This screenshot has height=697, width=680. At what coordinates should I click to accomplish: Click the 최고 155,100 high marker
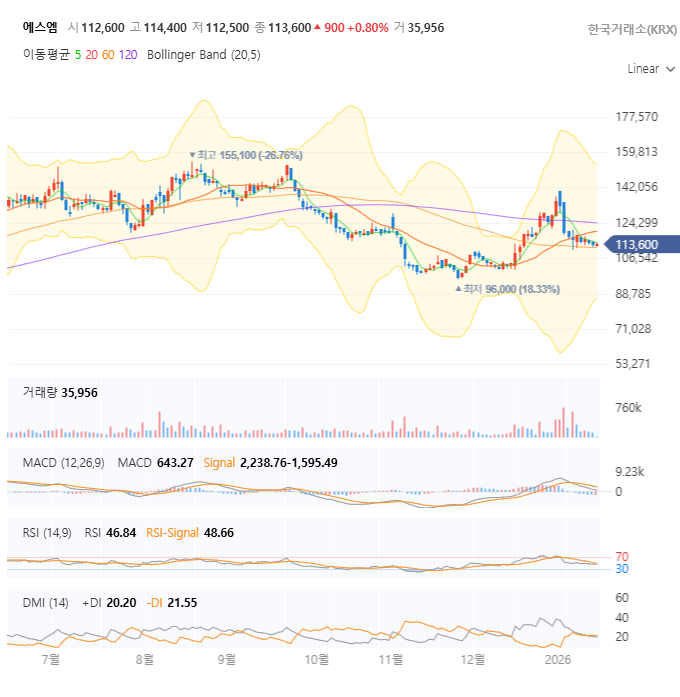[x=246, y=155]
